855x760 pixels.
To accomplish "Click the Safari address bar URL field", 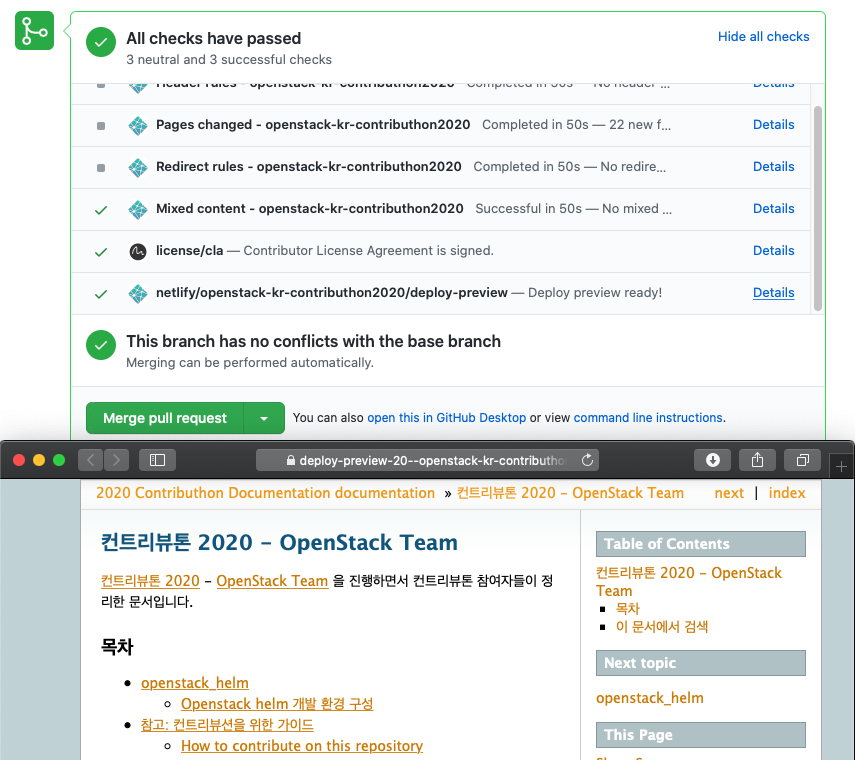I will coord(428,460).
